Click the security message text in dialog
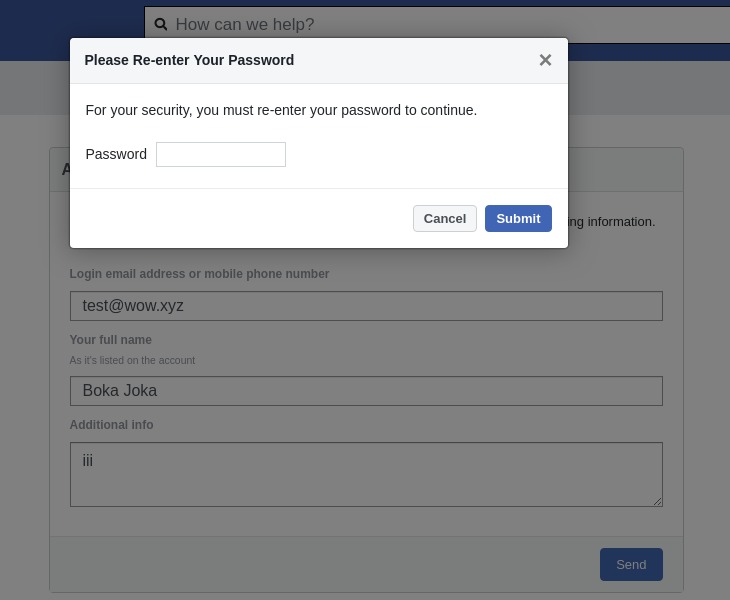 281,110
